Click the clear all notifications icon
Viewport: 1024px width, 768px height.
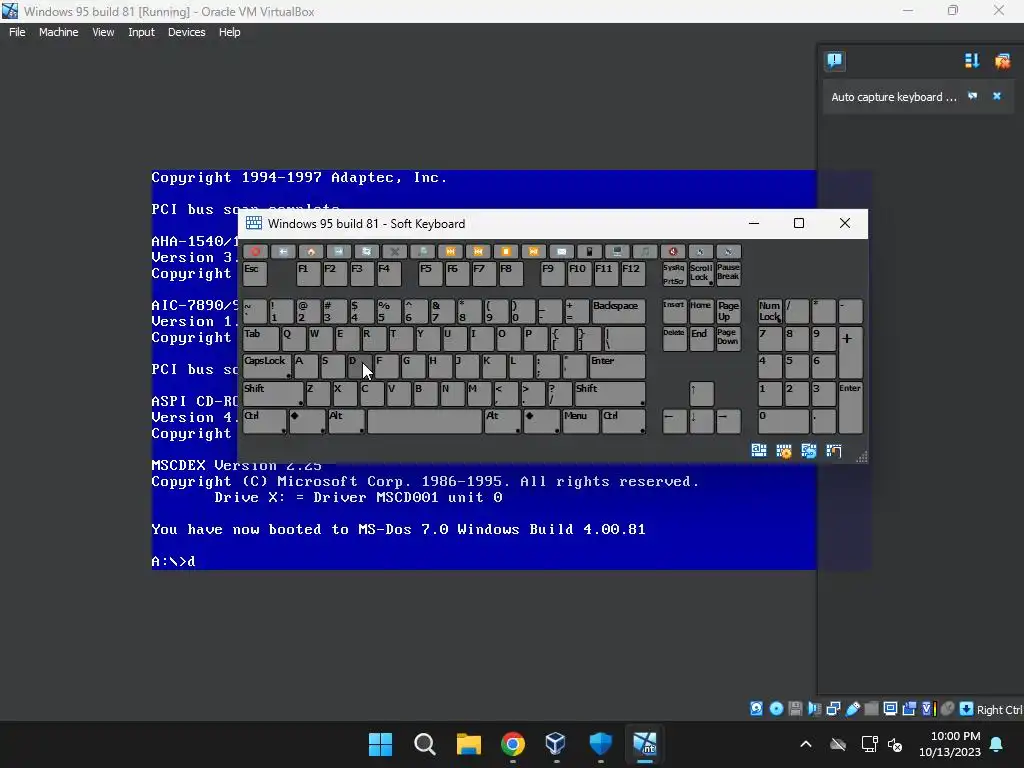tap(1002, 61)
